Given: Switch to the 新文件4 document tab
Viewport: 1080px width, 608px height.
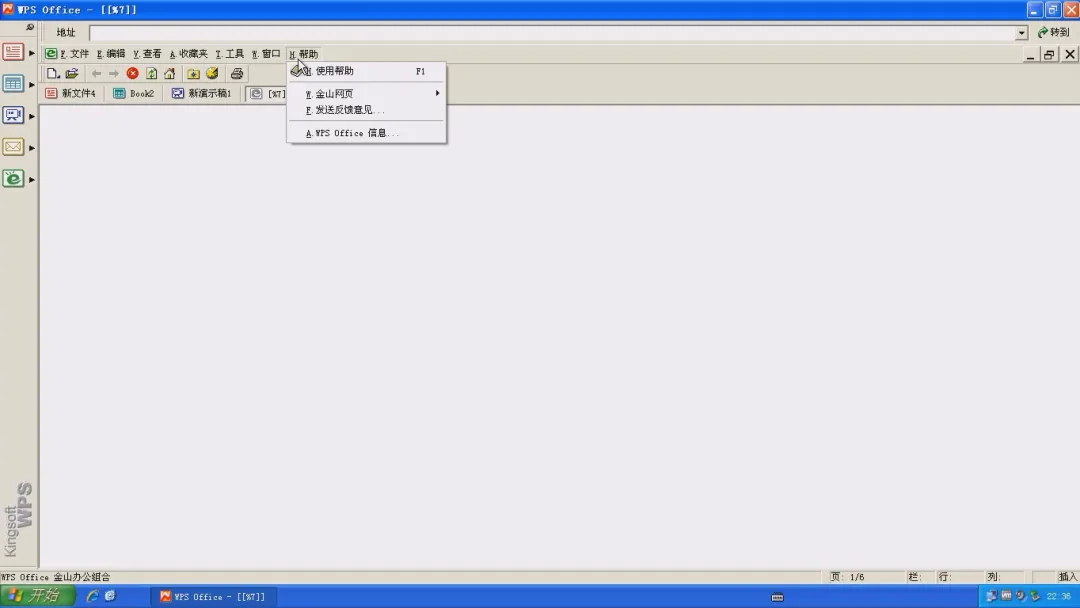Looking at the screenshot, I should [71, 93].
